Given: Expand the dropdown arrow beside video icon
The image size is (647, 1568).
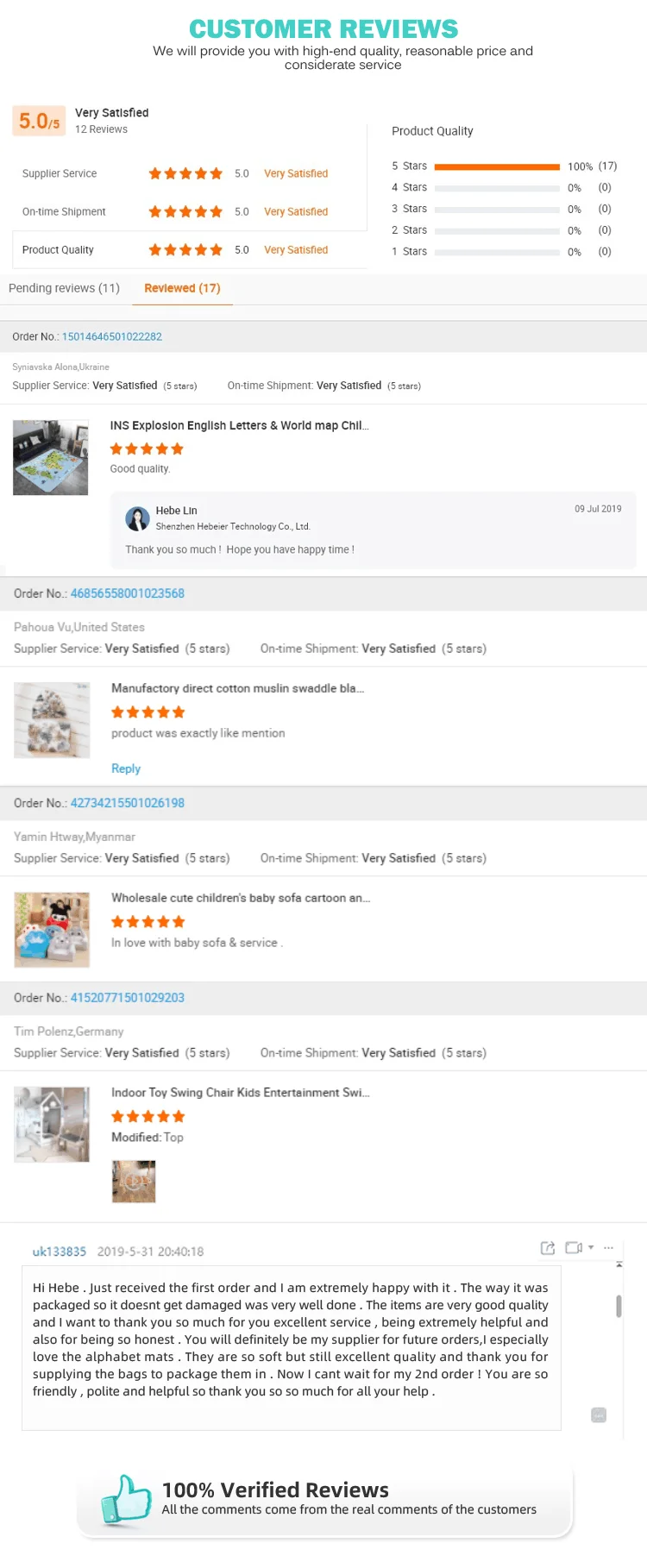Looking at the screenshot, I should [591, 1248].
